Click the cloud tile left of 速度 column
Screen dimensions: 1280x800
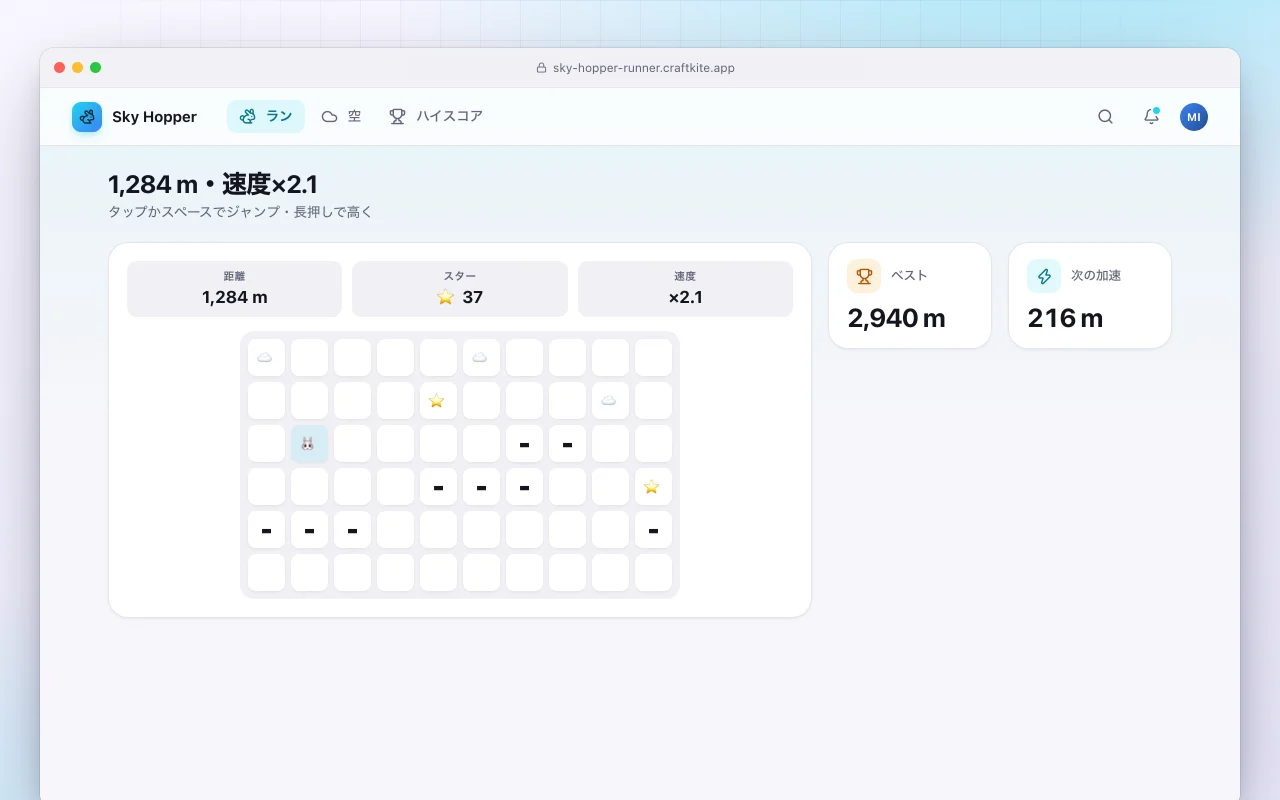point(481,357)
